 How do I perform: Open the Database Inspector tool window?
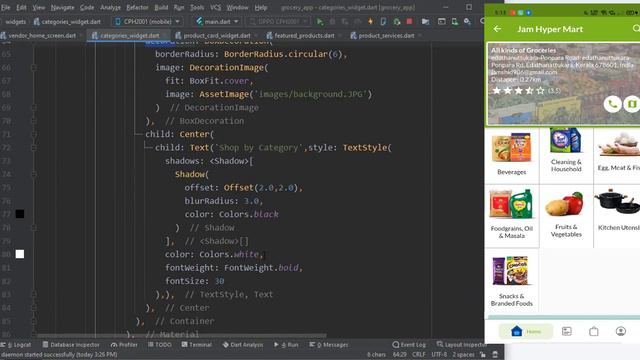(x=71, y=345)
